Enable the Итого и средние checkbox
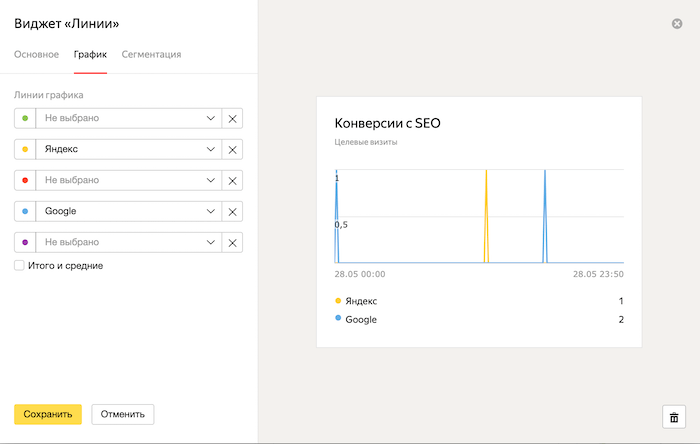700x444 pixels. [x=19, y=266]
